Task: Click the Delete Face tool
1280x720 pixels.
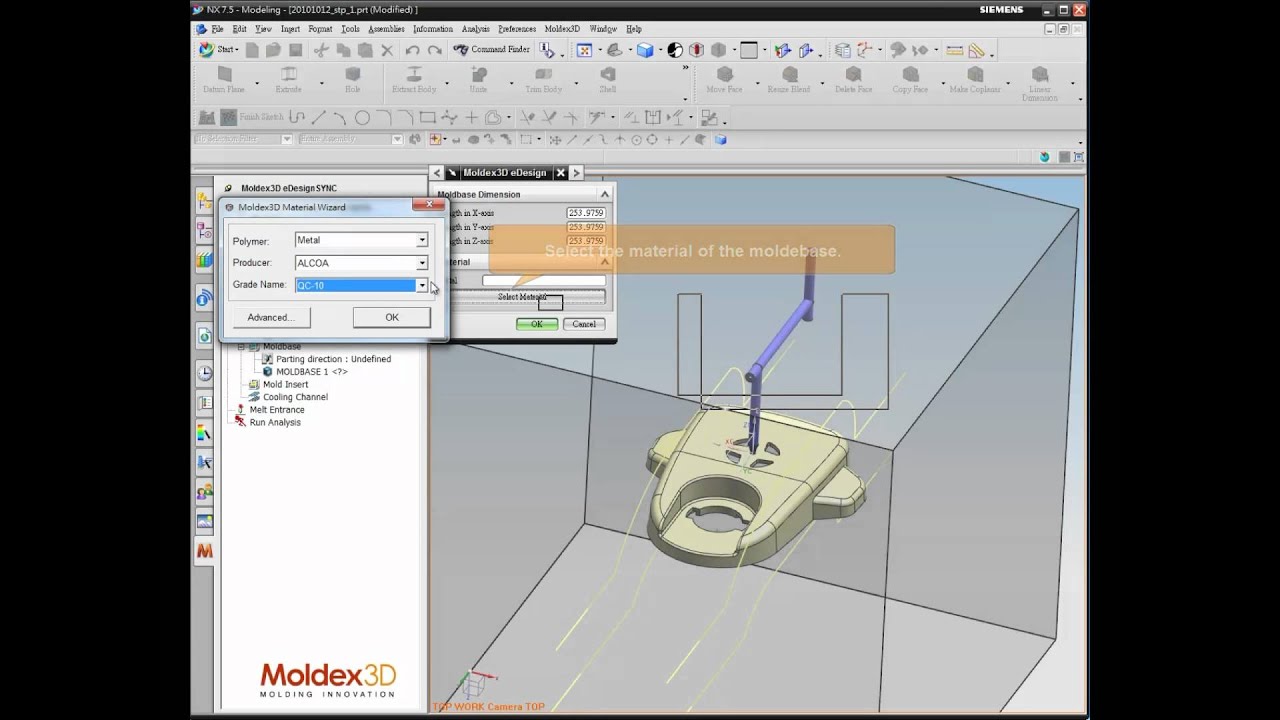Action: pyautogui.click(x=853, y=80)
